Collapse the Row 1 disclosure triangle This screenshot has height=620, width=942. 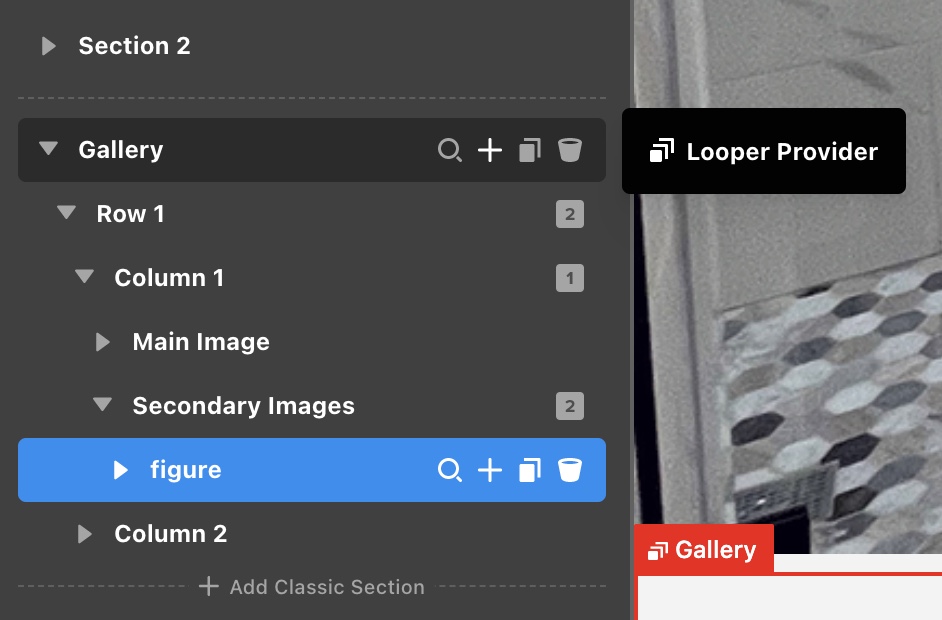[66, 214]
